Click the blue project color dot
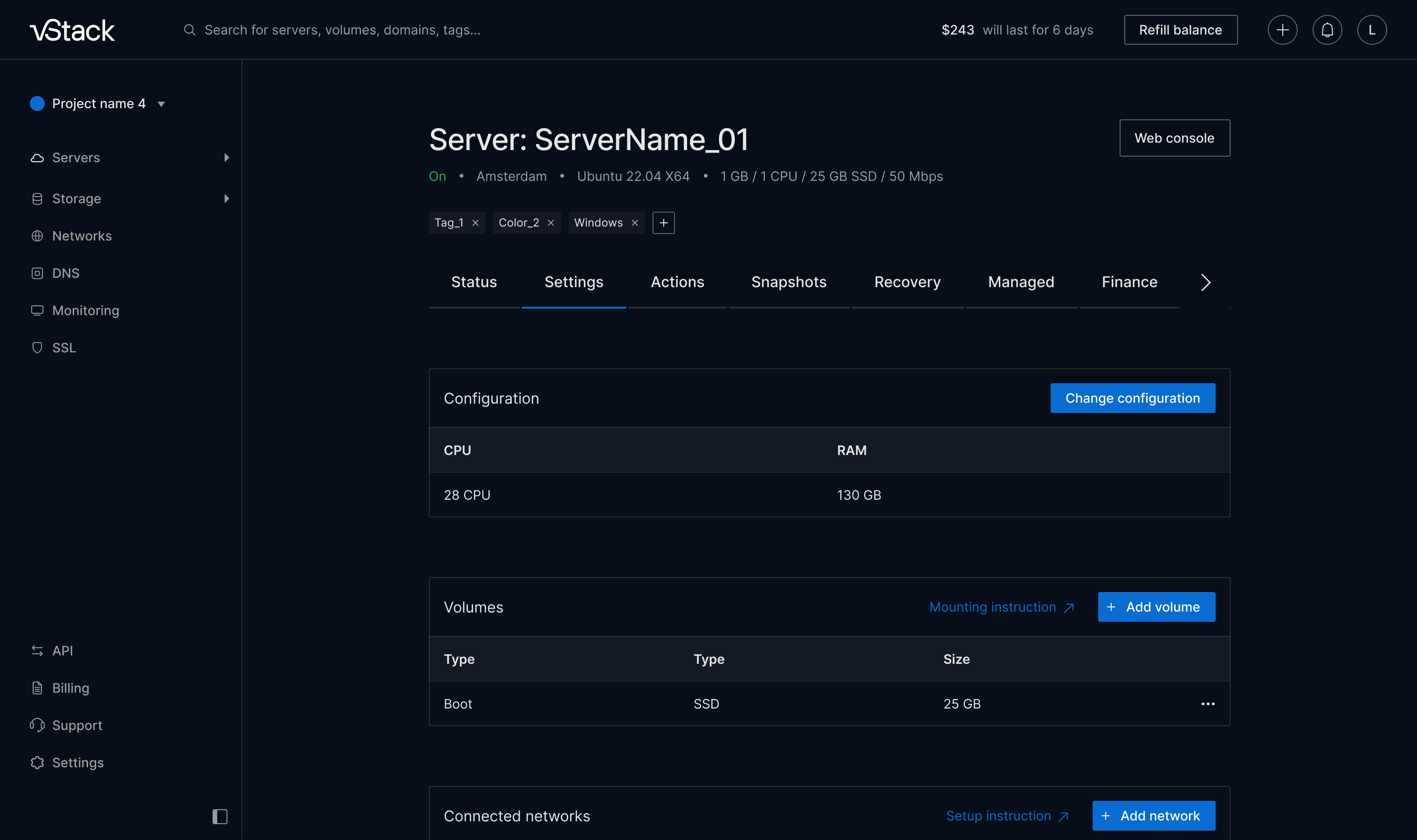Image resolution: width=1417 pixels, height=840 pixels. click(37, 103)
